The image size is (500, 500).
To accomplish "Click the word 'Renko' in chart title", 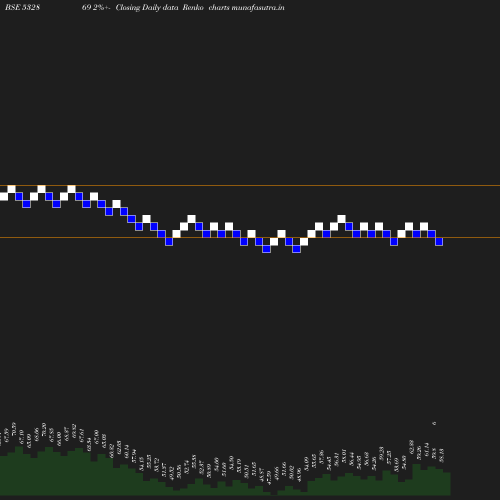I will point(193,7).
